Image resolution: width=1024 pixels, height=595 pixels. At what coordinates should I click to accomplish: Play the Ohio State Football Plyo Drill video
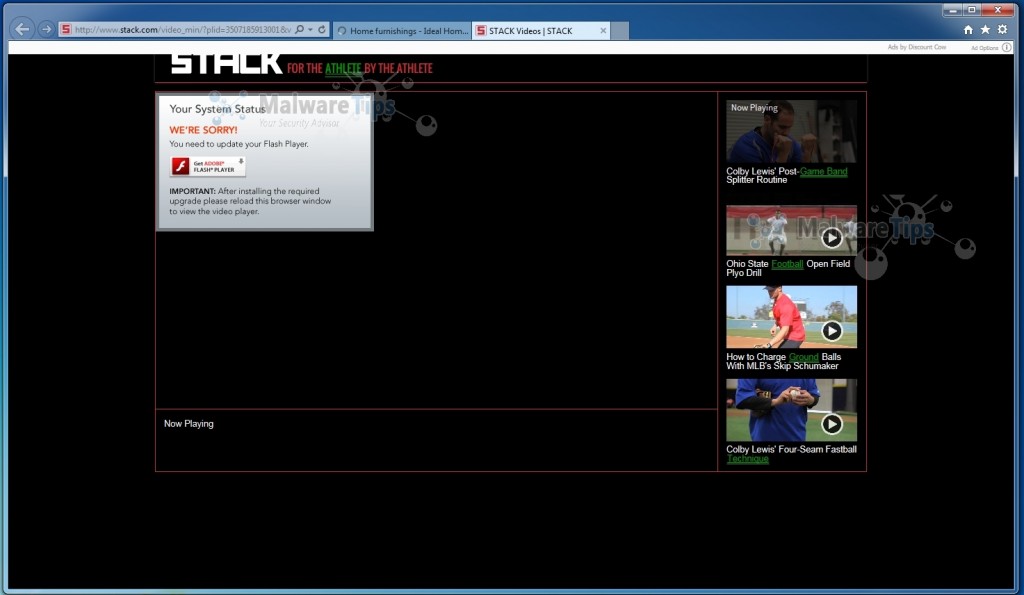click(x=831, y=238)
